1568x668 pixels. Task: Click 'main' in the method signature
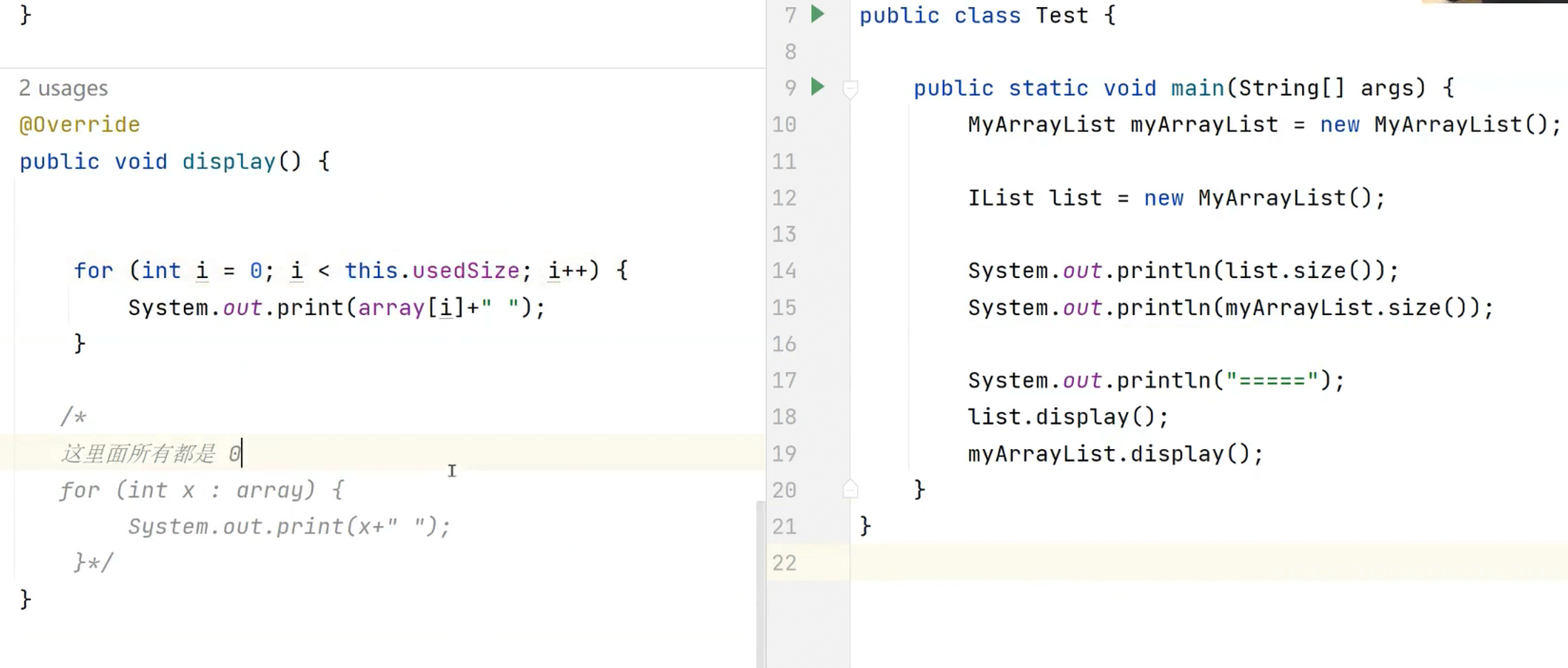1197,88
